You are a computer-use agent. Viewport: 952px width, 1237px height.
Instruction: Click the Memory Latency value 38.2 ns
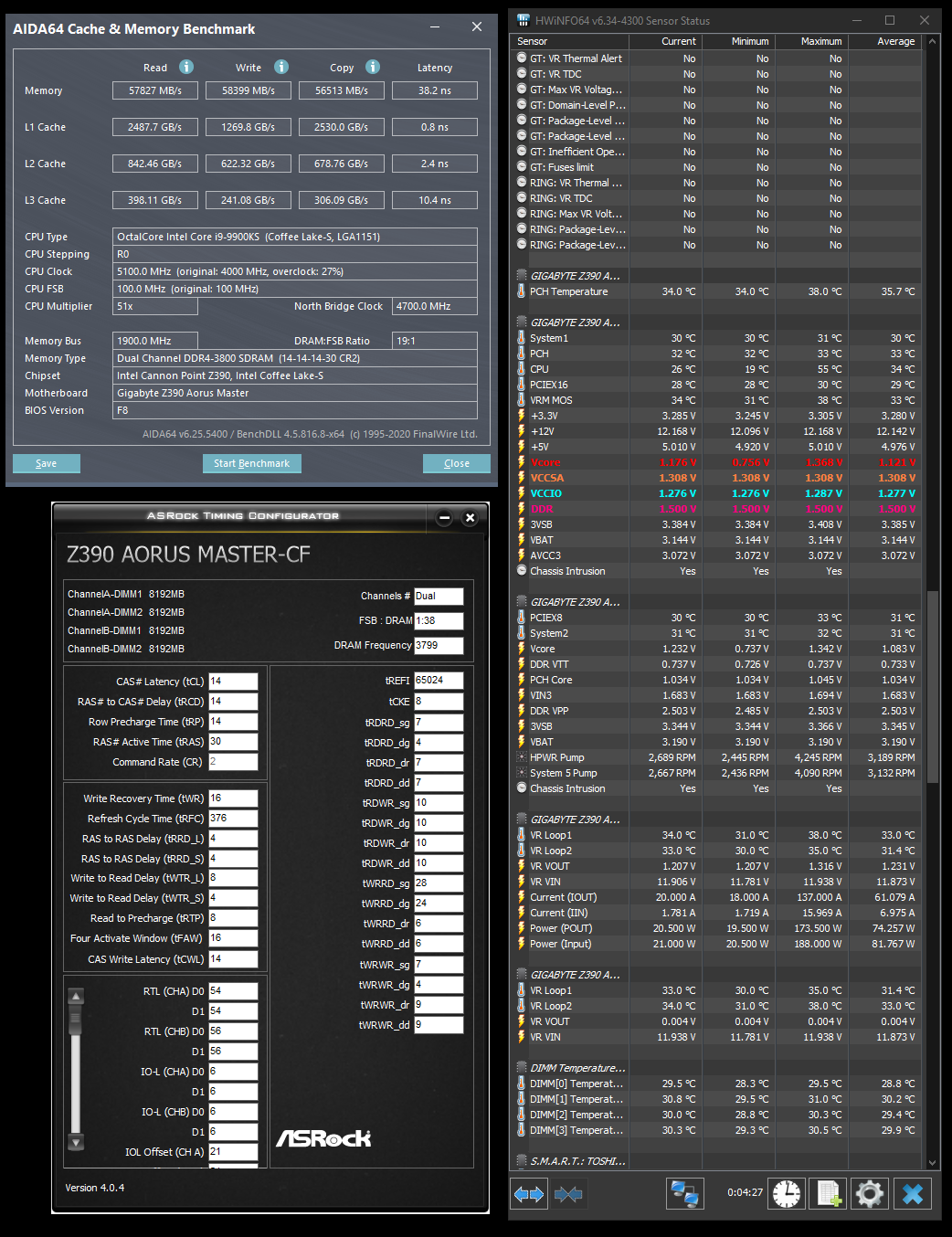(435, 90)
